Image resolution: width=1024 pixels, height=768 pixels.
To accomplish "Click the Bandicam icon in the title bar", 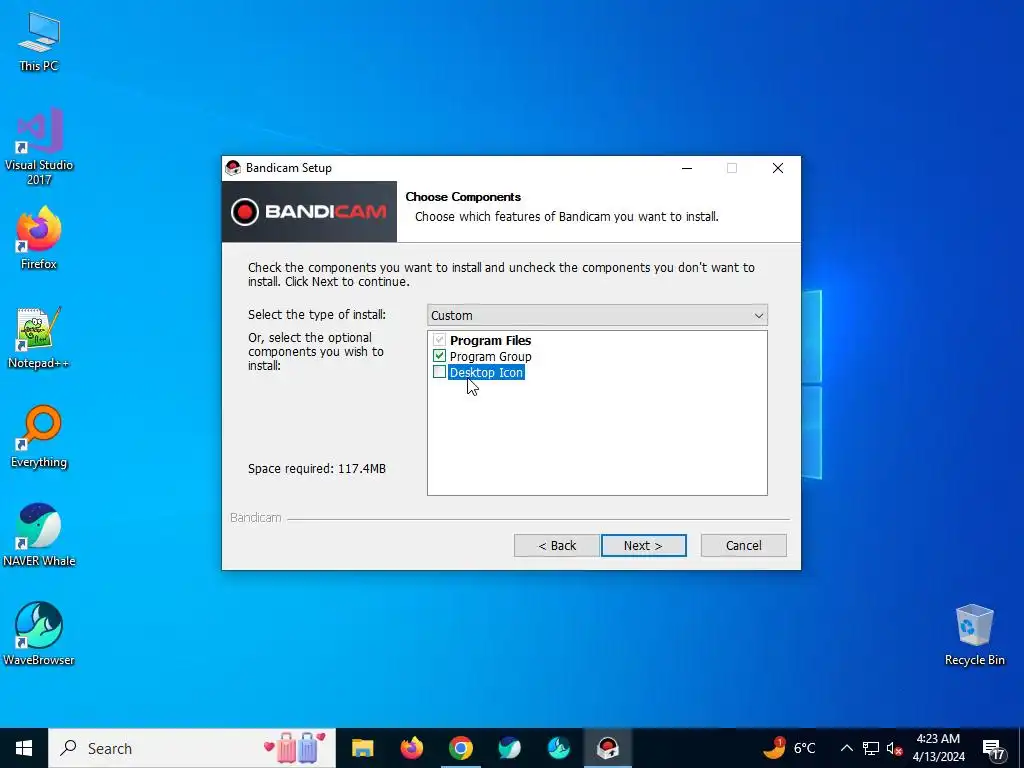I will pos(232,168).
